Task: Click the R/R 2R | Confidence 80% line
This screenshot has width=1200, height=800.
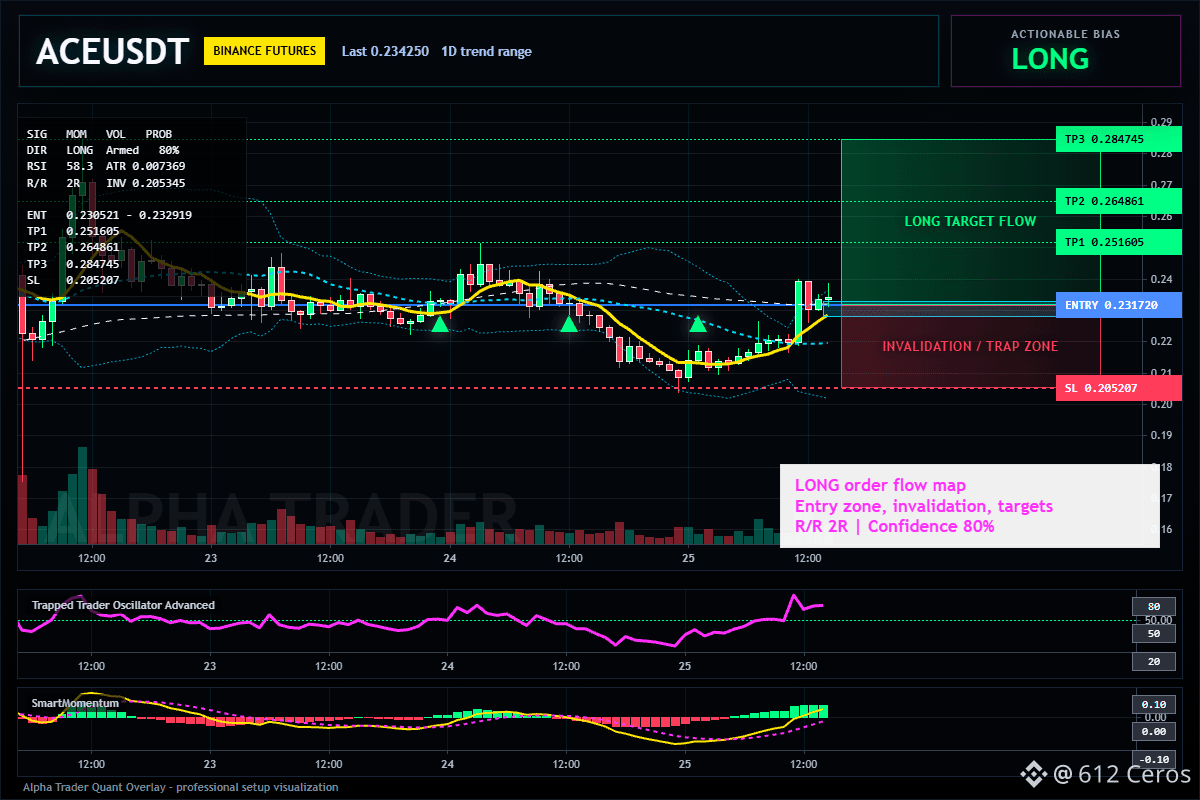Action: coord(895,526)
